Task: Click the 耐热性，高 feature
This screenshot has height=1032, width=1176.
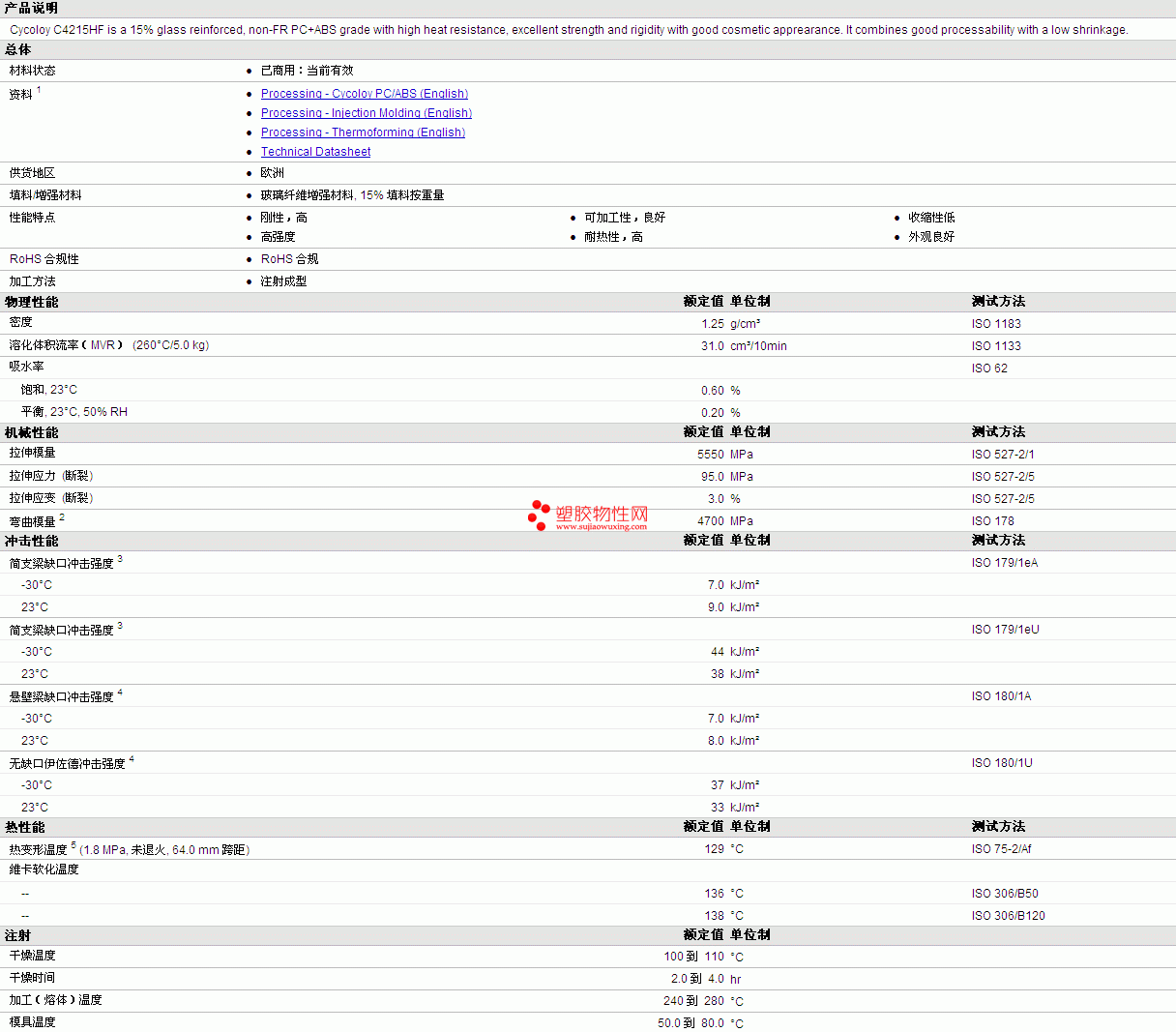Action: click(613, 237)
